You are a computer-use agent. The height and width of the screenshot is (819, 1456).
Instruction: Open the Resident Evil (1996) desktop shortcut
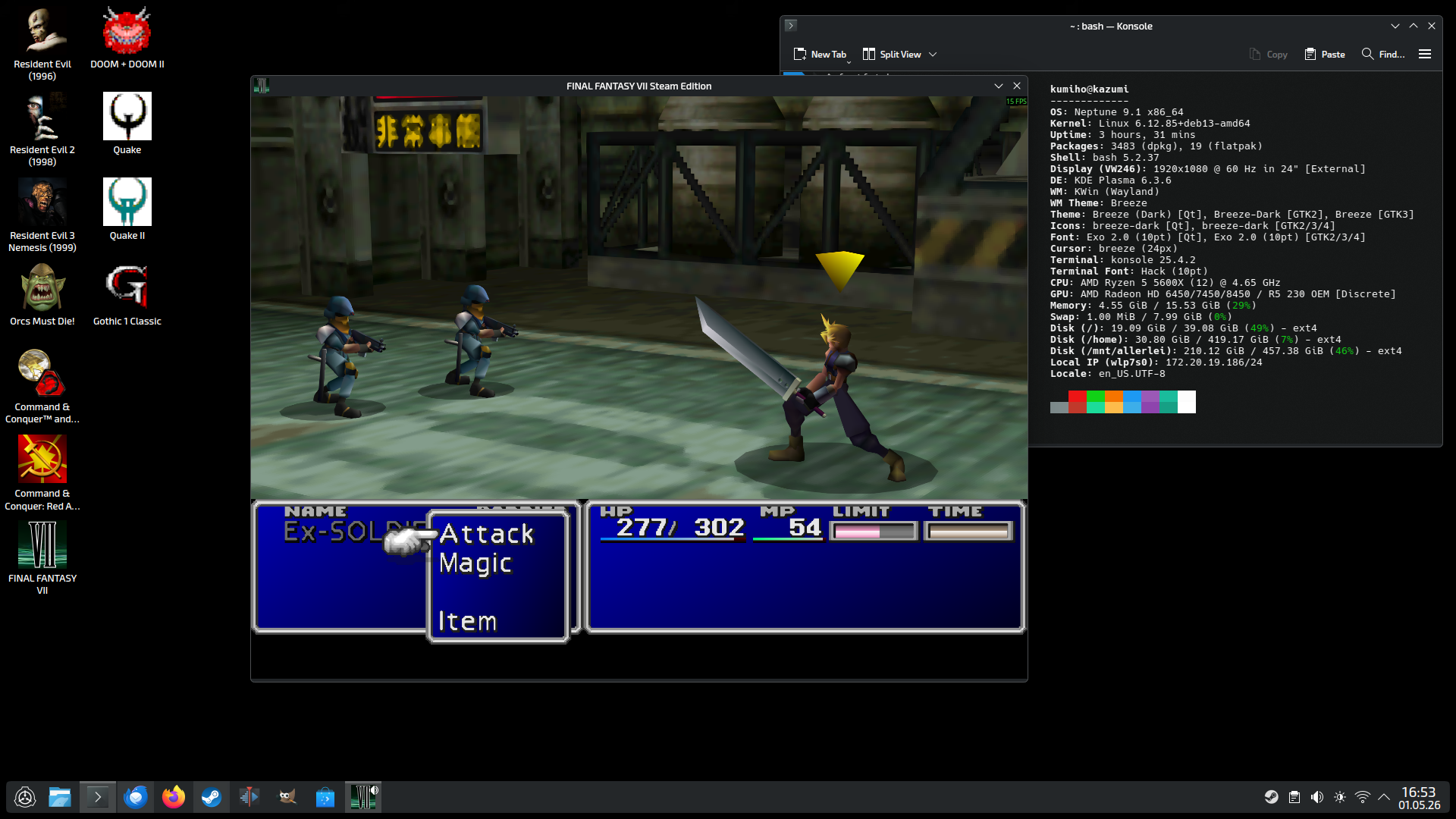(42, 44)
